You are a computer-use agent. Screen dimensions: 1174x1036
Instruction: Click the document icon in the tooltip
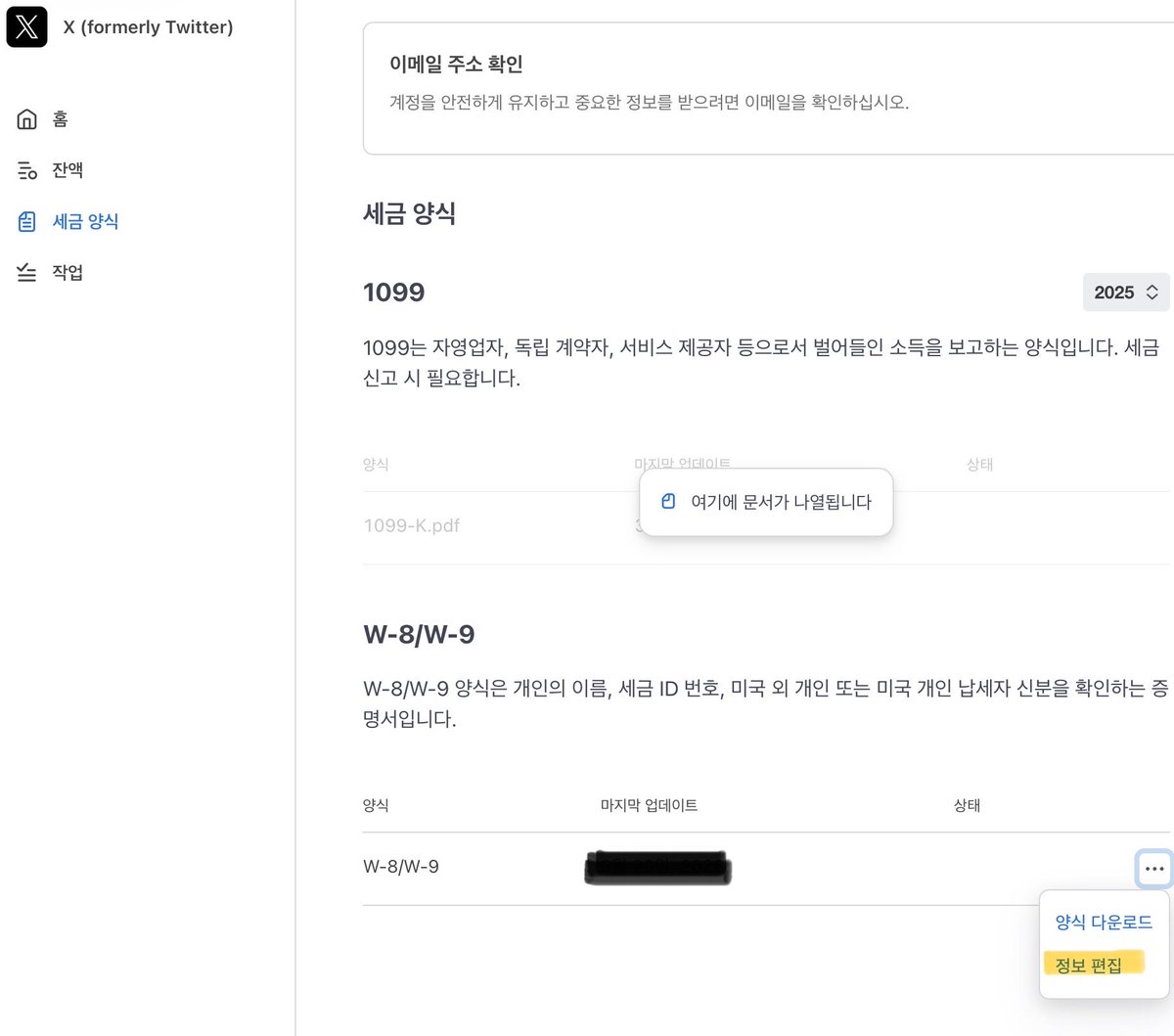tap(668, 500)
